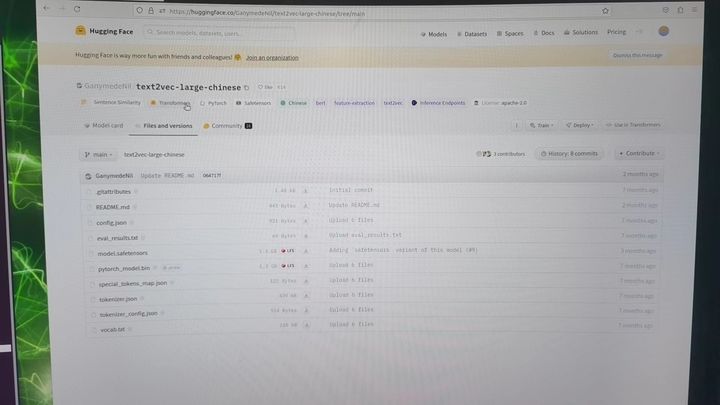Download the special_tokens_map.json file
This screenshot has width=720, height=405.
306,281
